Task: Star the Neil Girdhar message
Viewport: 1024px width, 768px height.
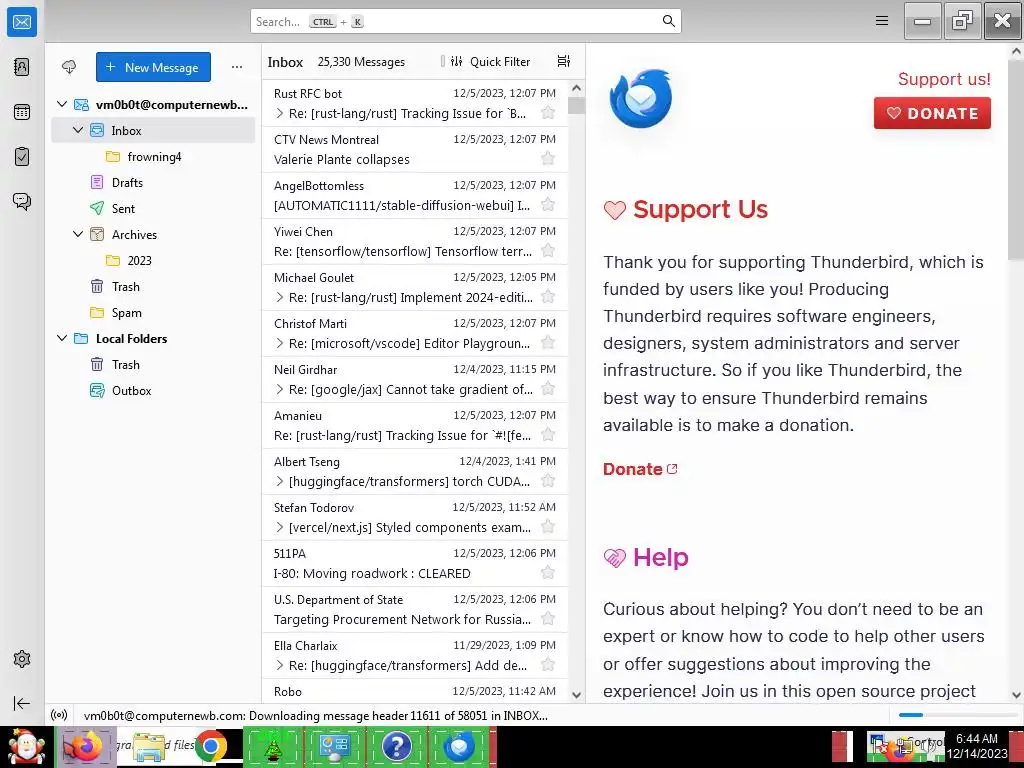Action: pyautogui.click(x=548, y=389)
